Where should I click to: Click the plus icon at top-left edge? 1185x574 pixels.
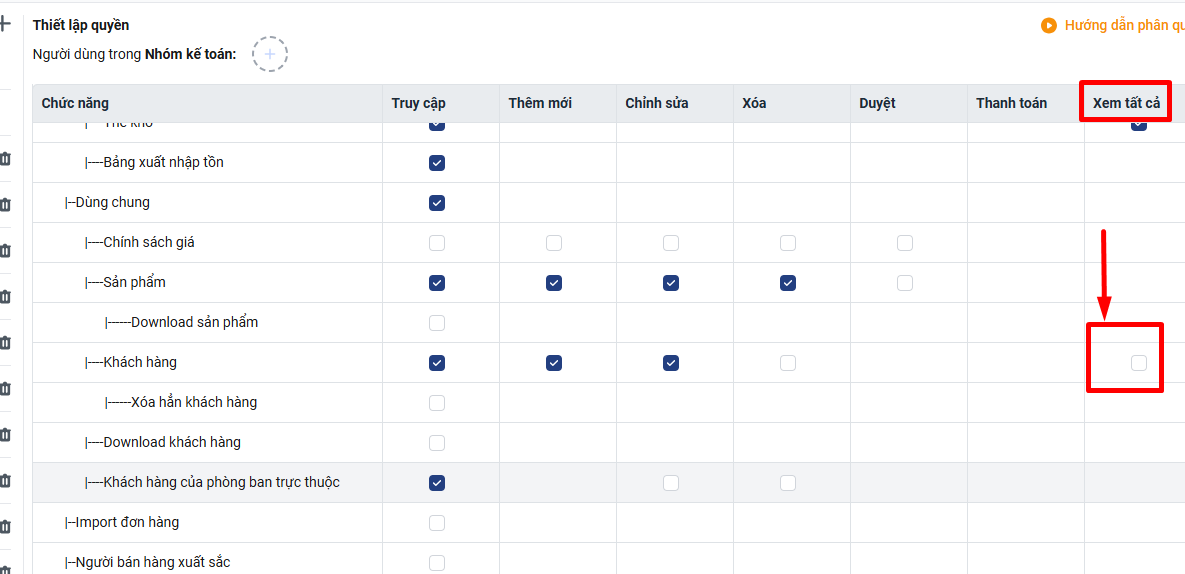[4, 23]
